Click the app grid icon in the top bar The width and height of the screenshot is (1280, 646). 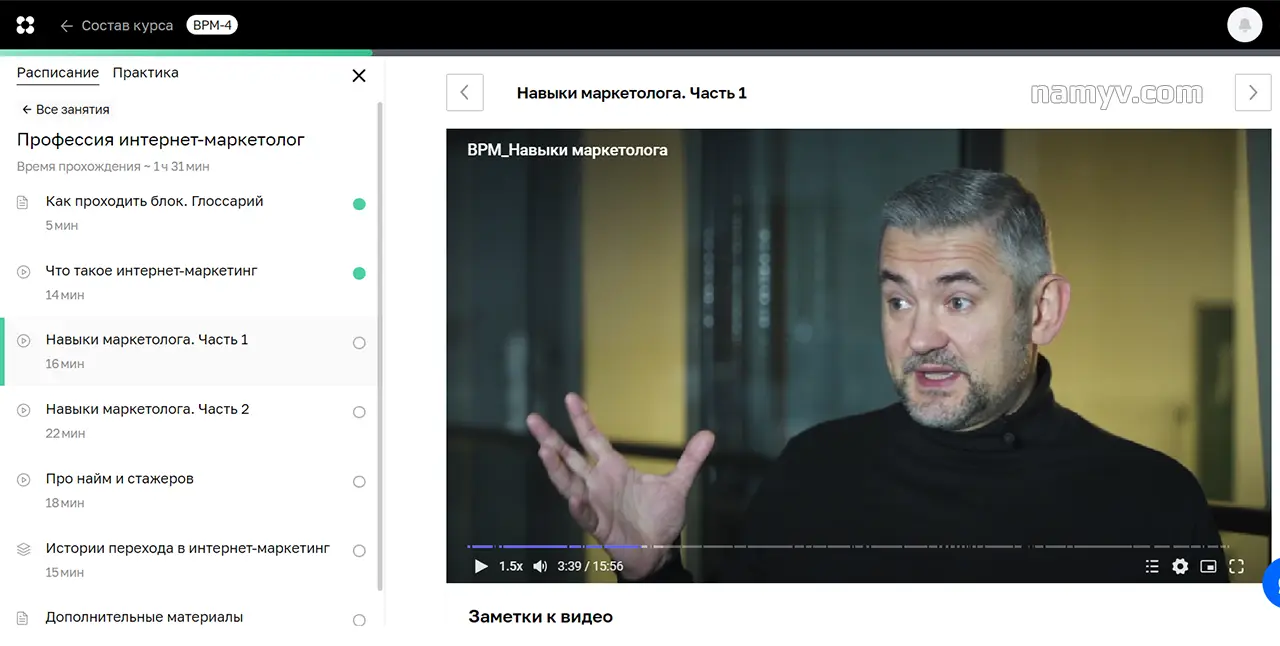tap(24, 24)
